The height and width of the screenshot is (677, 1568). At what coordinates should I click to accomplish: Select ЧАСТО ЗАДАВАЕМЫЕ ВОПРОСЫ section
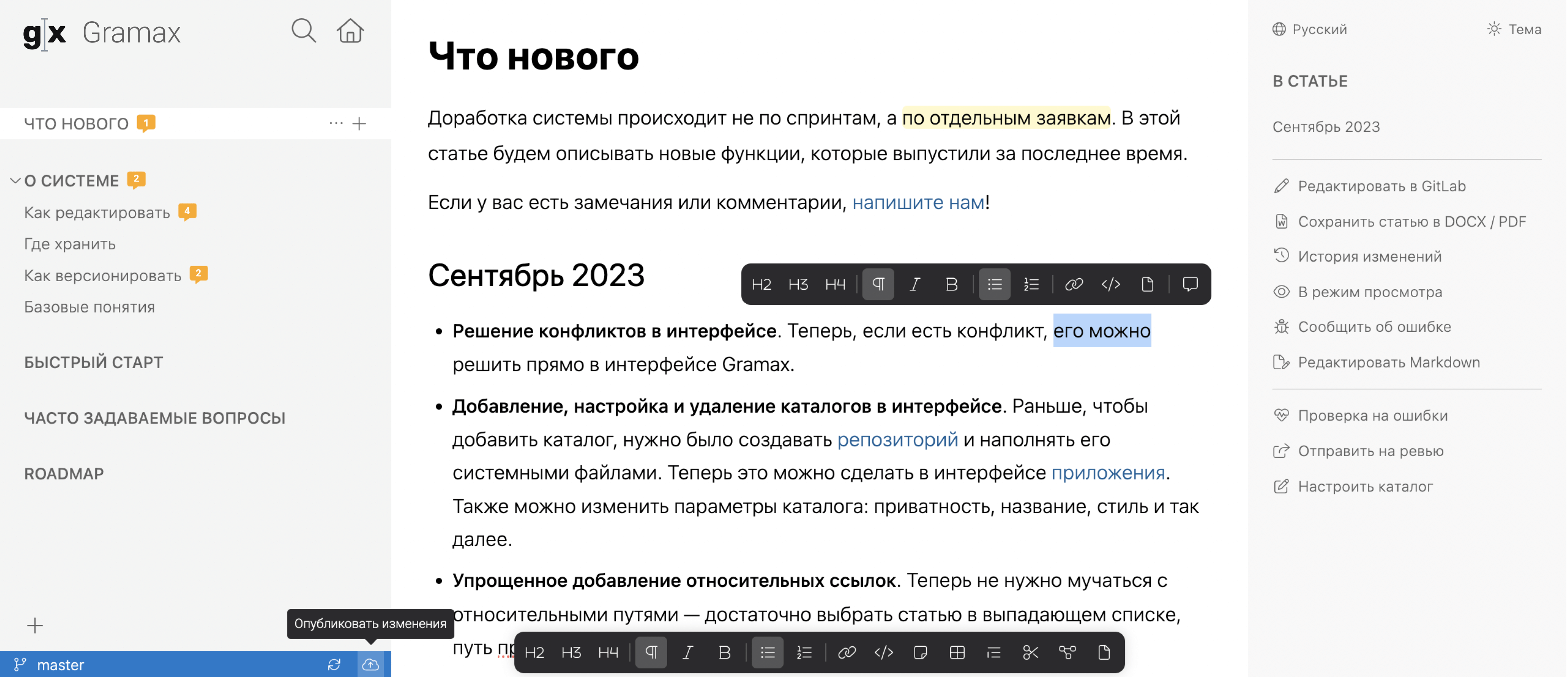[x=155, y=418]
